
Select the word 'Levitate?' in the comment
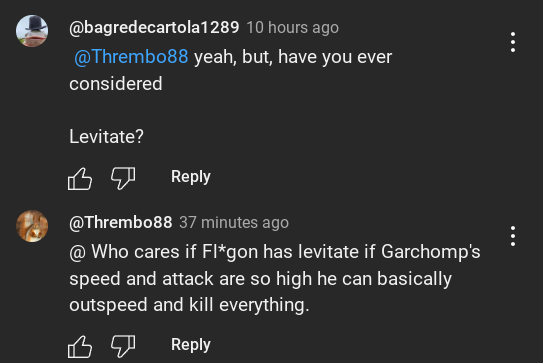coord(106,136)
